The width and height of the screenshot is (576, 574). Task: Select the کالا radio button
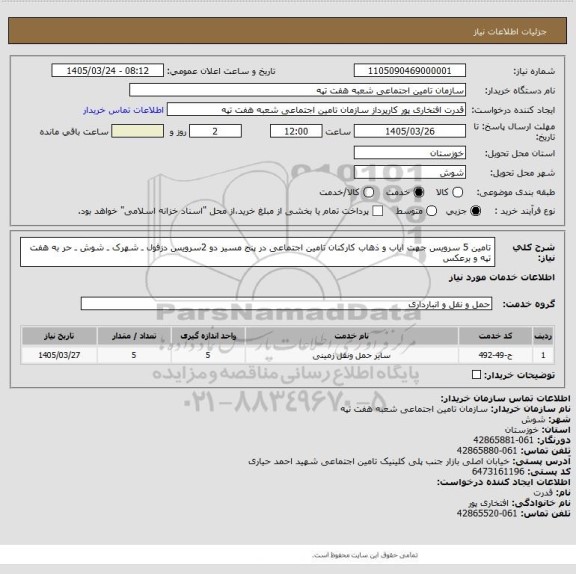(x=457, y=192)
